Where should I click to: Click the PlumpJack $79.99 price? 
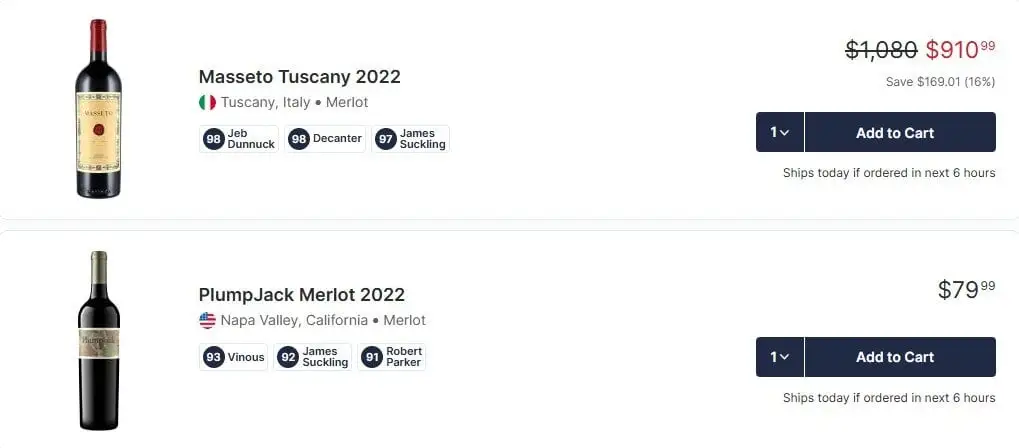pyautogui.click(x=966, y=290)
